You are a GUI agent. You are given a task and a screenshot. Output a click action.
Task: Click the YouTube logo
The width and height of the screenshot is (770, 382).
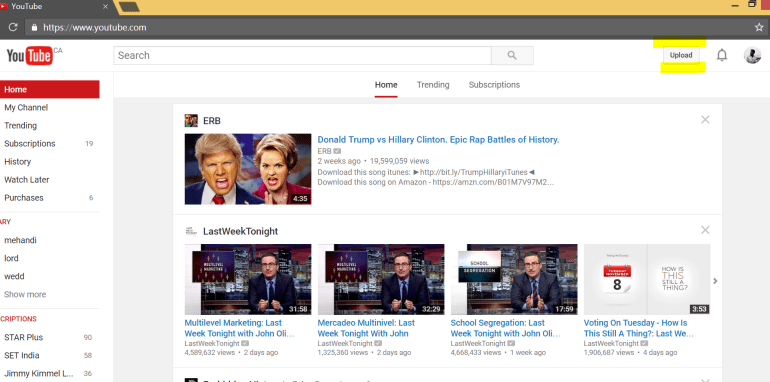[29, 55]
